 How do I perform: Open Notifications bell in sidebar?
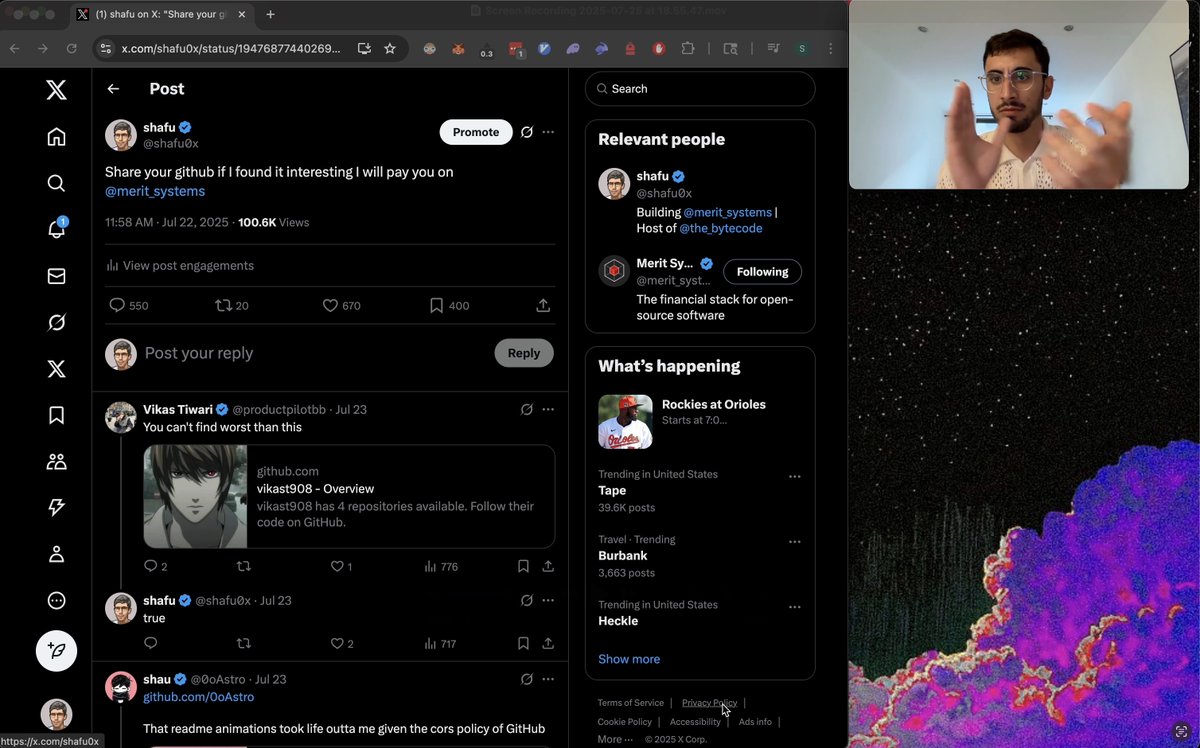(57, 229)
